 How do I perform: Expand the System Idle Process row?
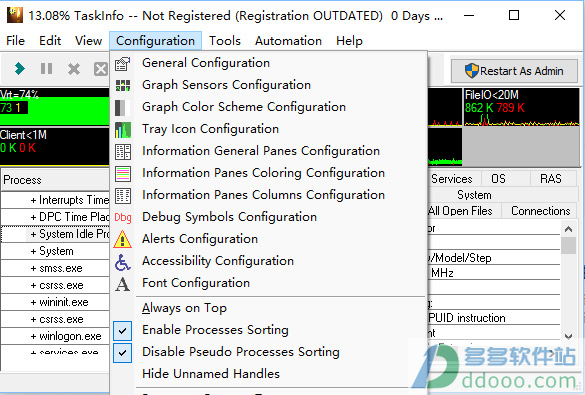click(x=33, y=234)
